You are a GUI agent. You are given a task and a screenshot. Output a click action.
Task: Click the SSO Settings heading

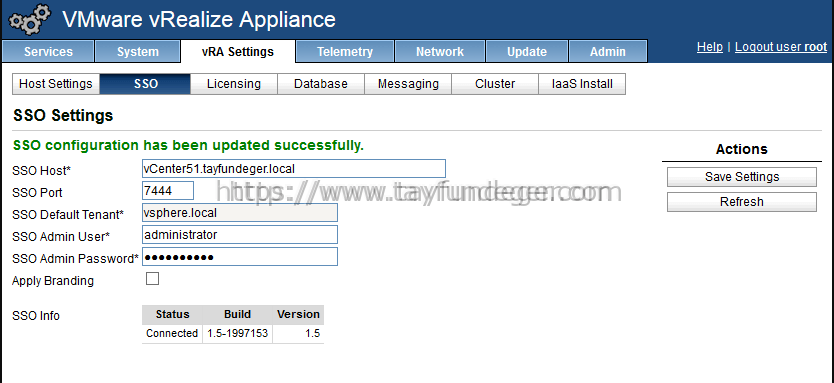tap(63, 115)
